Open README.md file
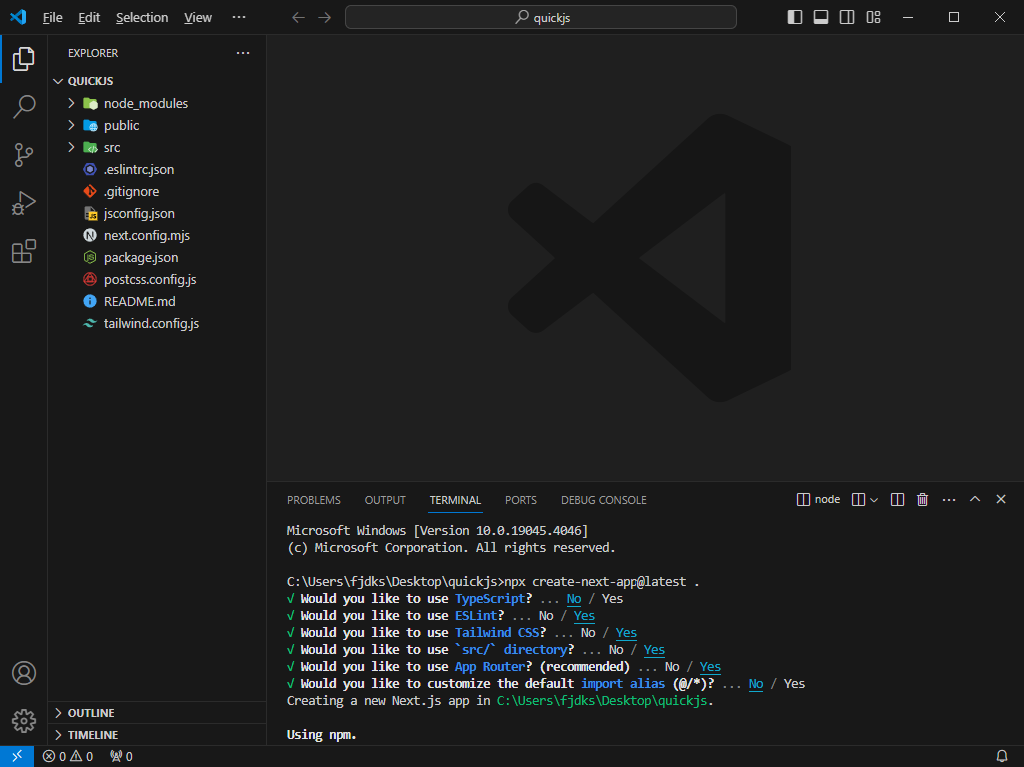Image resolution: width=1024 pixels, height=767 pixels. coord(157,301)
